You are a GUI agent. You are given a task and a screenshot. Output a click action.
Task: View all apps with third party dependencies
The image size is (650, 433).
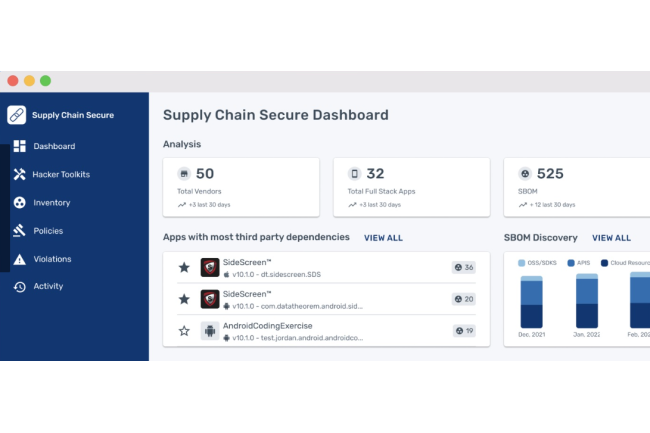point(383,238)
